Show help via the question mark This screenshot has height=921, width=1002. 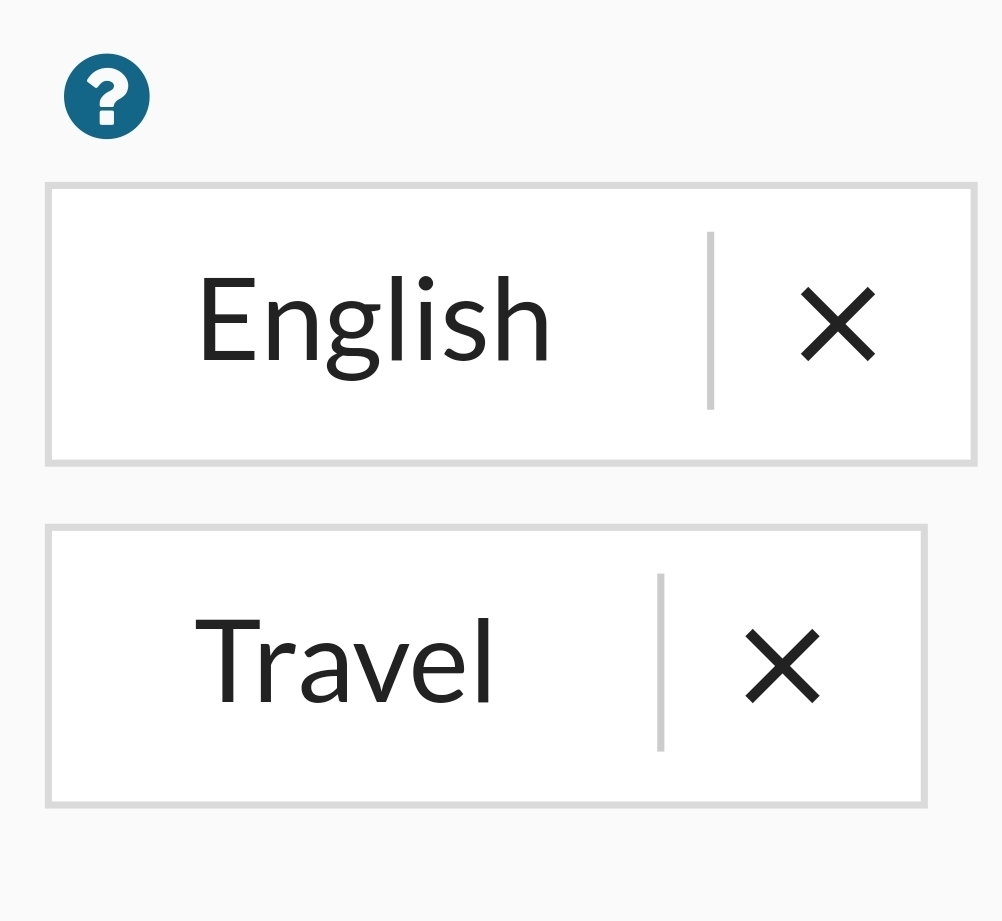pyautogui.click(x=107, y=97)
